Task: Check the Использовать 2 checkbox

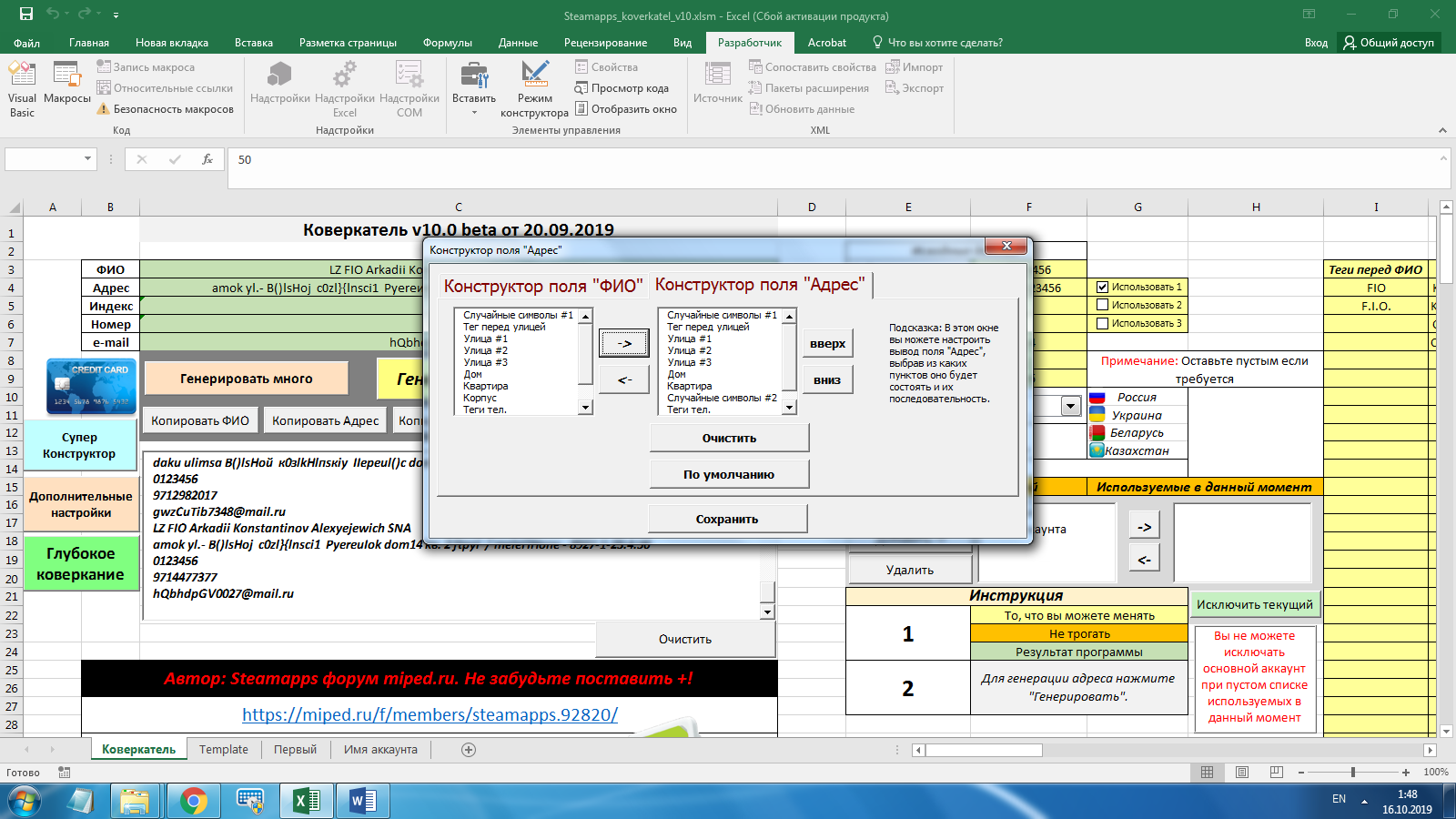Action: (x=1103, y=305)
